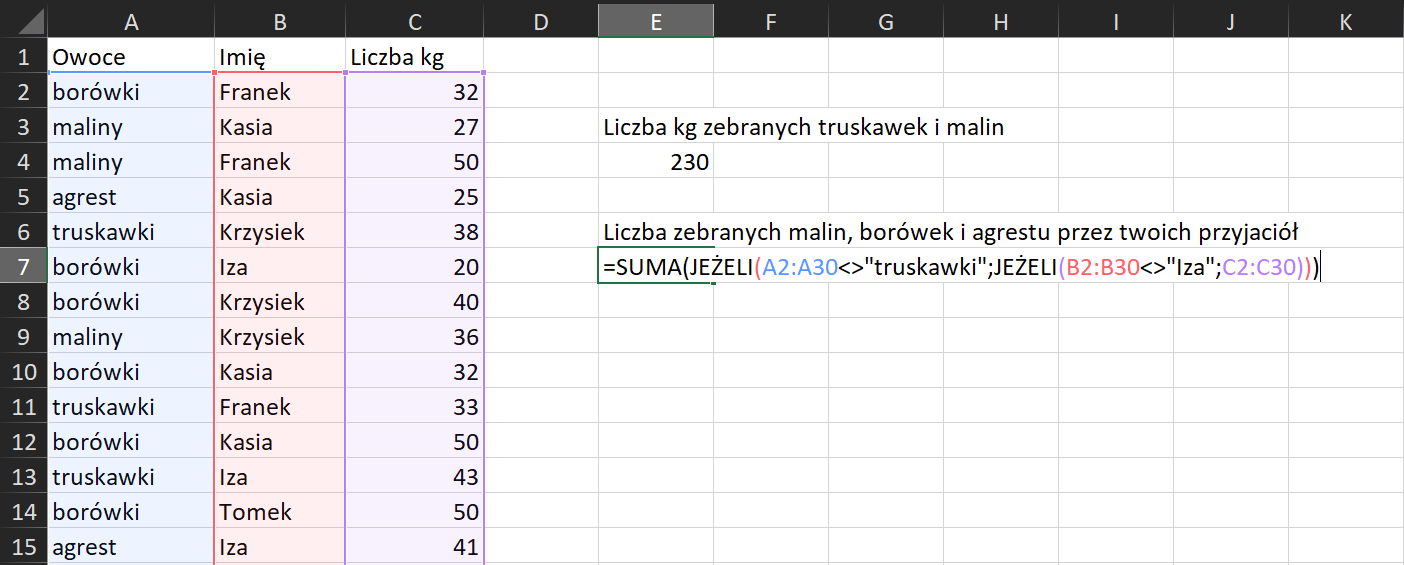Image resolution: width=1404 pixels, height=565 pixels.
Task: Select the "Krzysiek" cell in row 6
Action: [x=279, y=232]
